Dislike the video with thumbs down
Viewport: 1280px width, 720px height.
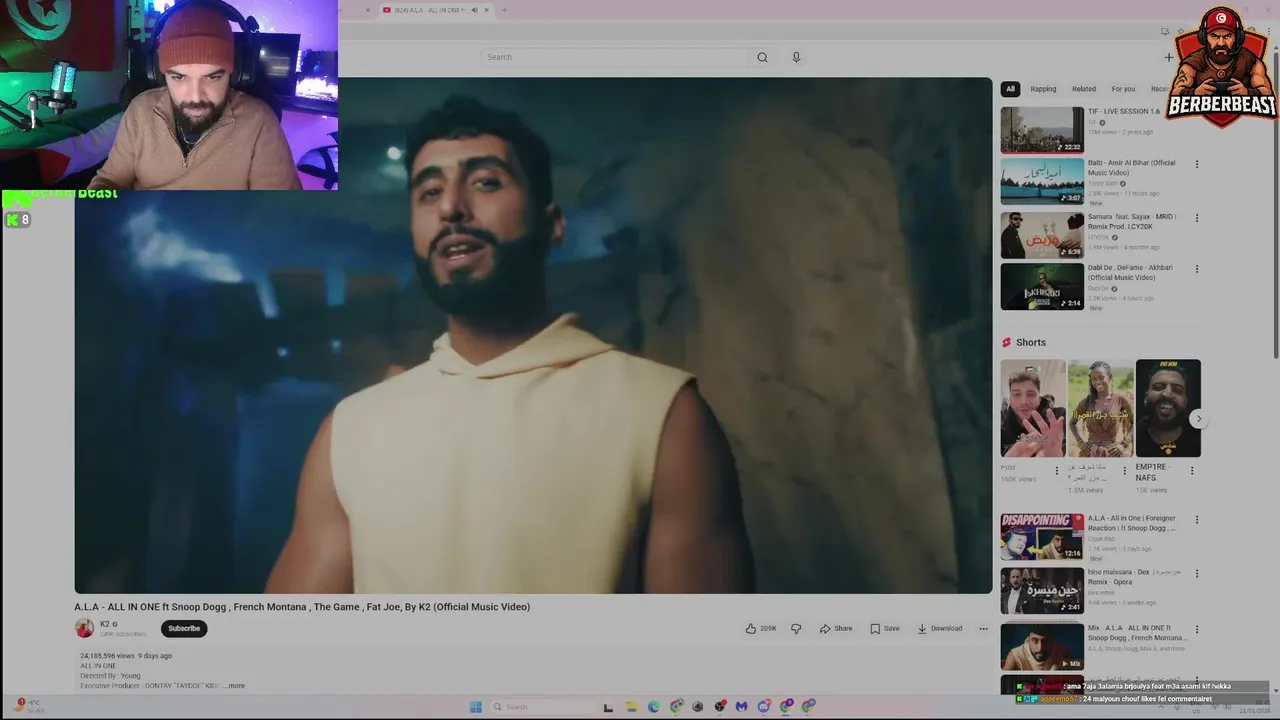[x=796, y=629]
